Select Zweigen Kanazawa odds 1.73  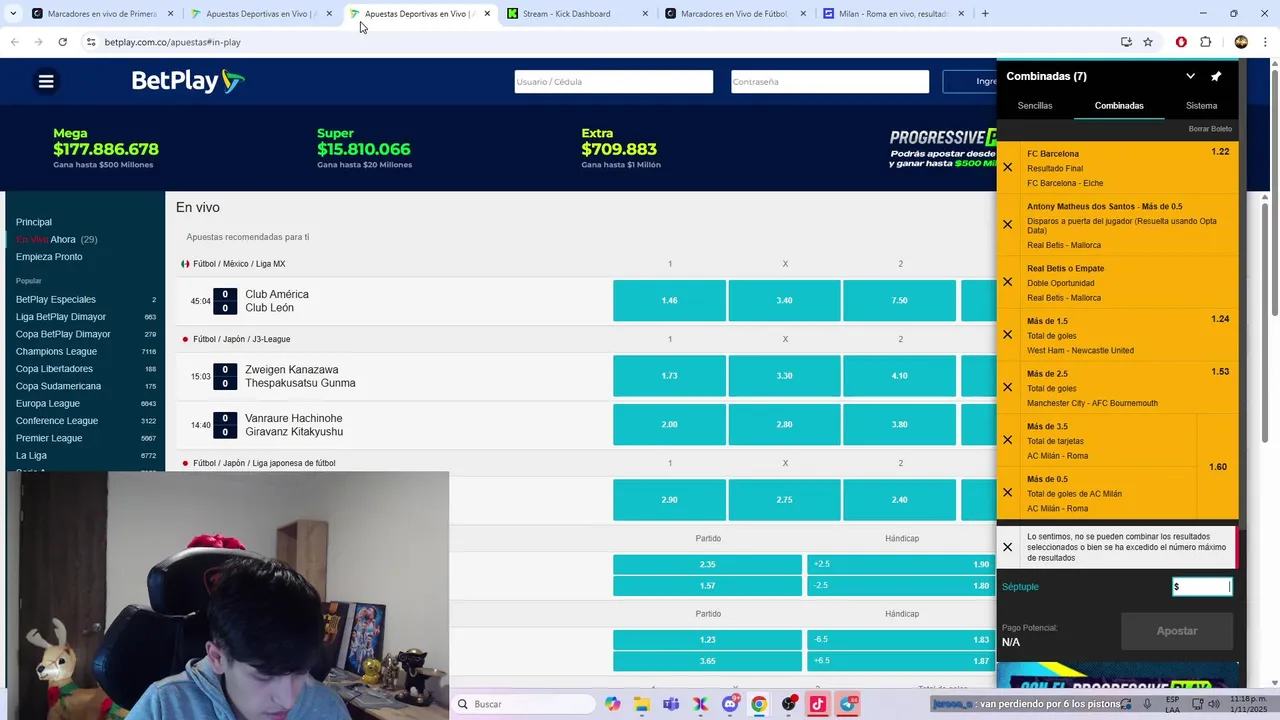pos(669,376)
